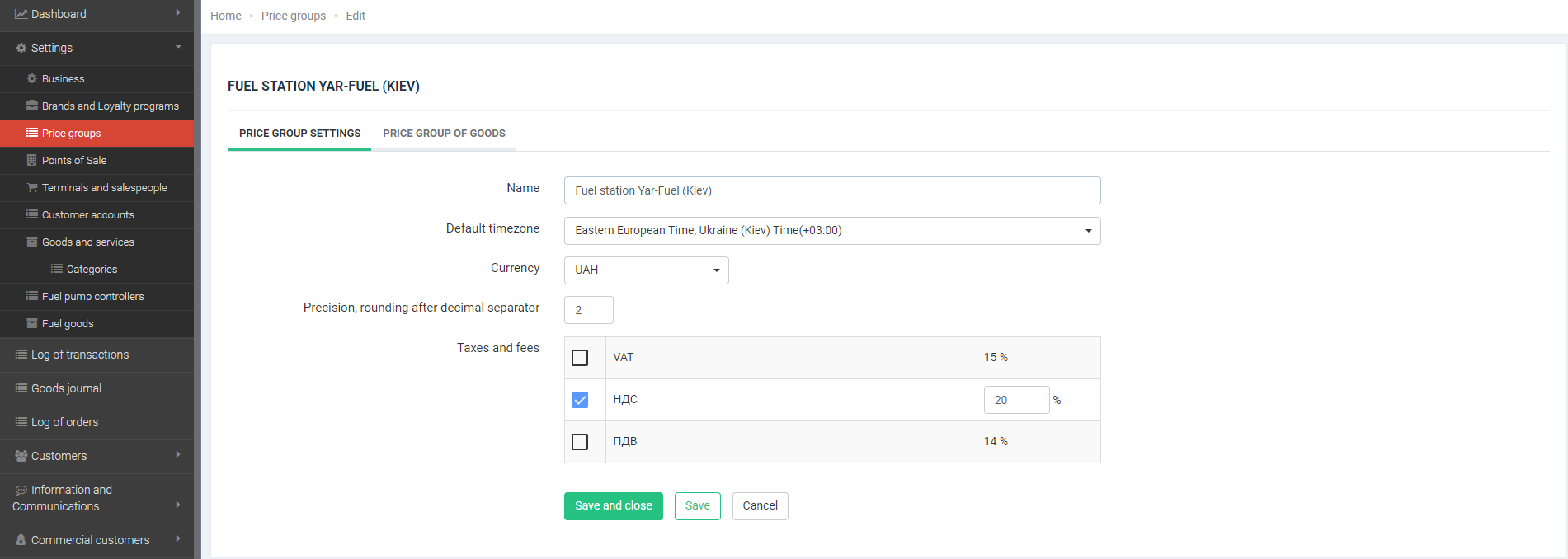Open Fuel pump controllers menu item
This screenshot has height=559, width=1568.
[x=92, y=297]
